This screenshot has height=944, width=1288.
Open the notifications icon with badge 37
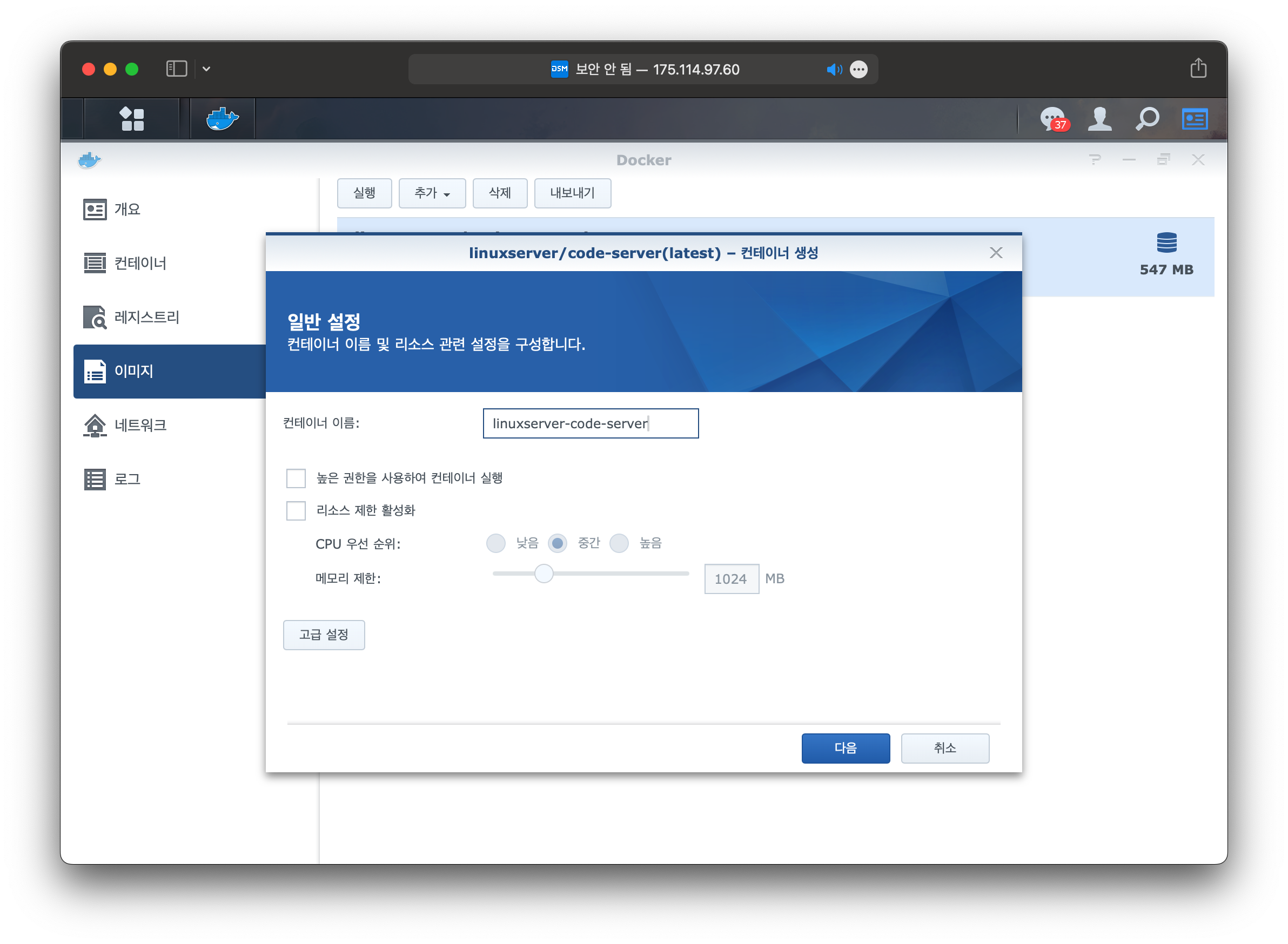coord(1054,119)
